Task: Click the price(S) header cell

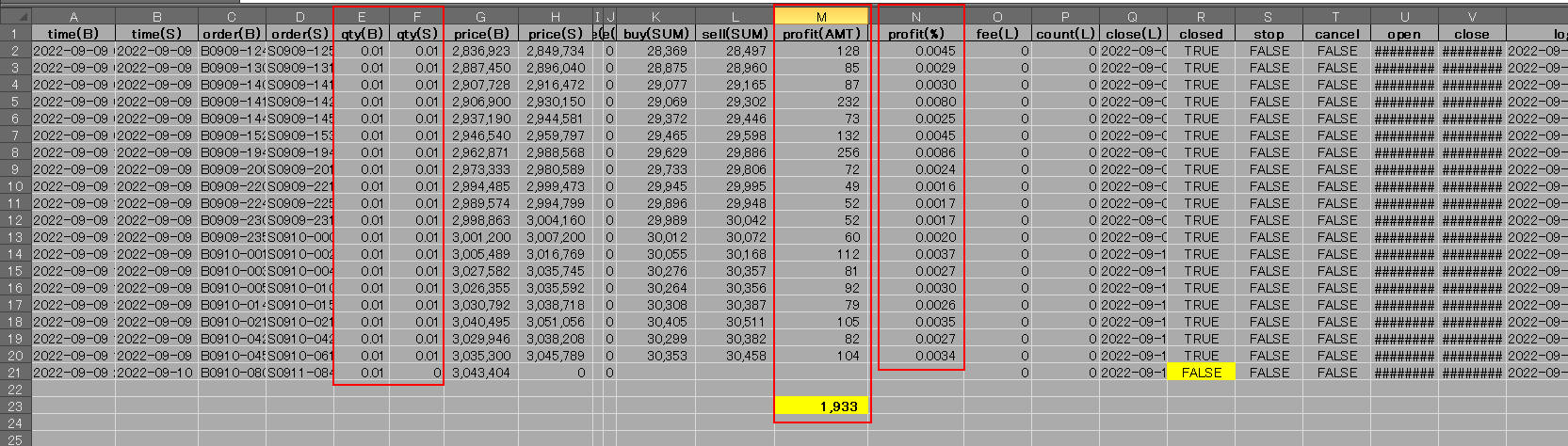Action: pyautogui.click(x=555, y=34)
